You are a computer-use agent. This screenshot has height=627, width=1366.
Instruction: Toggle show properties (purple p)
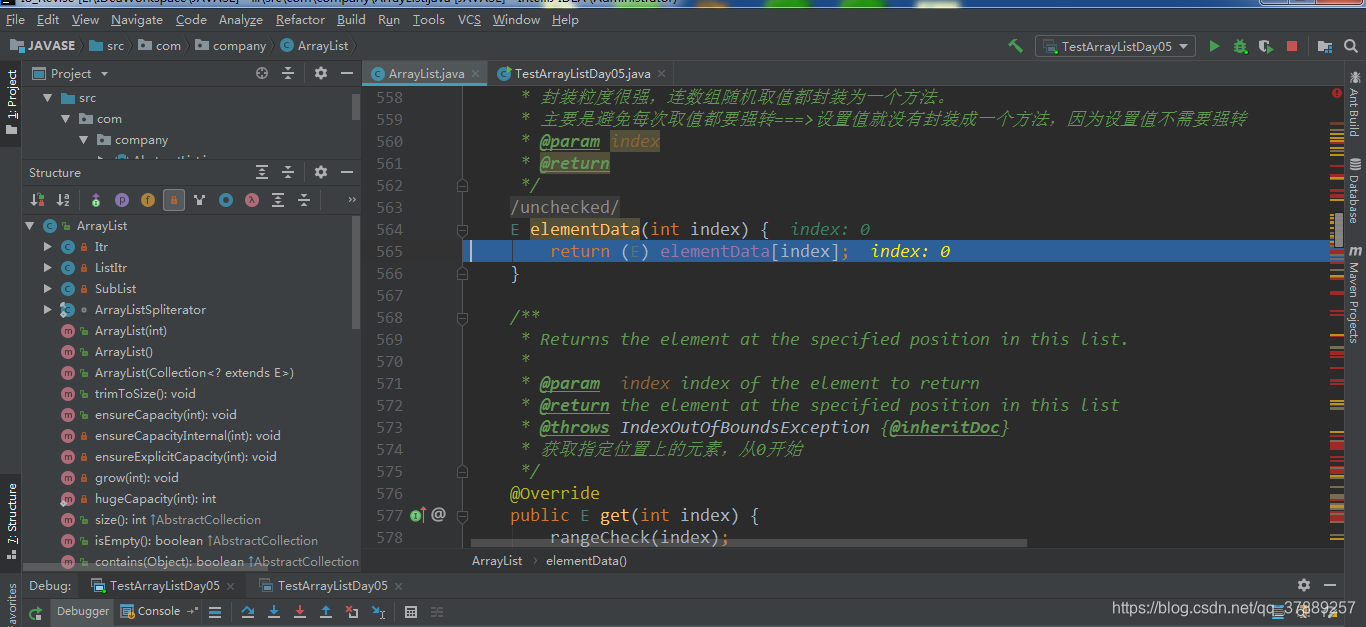click(122, 200)
